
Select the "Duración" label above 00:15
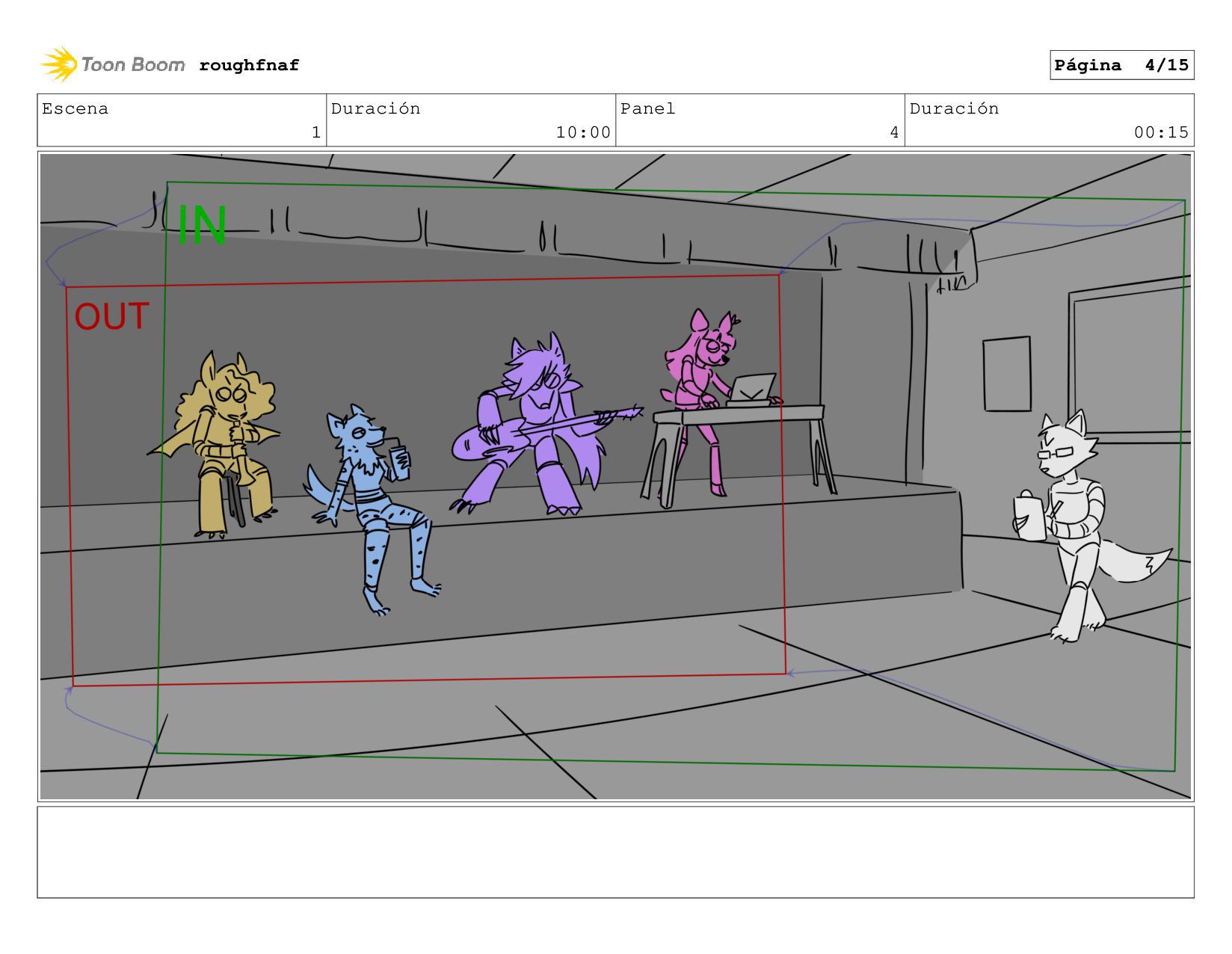(x=954, y=108)
